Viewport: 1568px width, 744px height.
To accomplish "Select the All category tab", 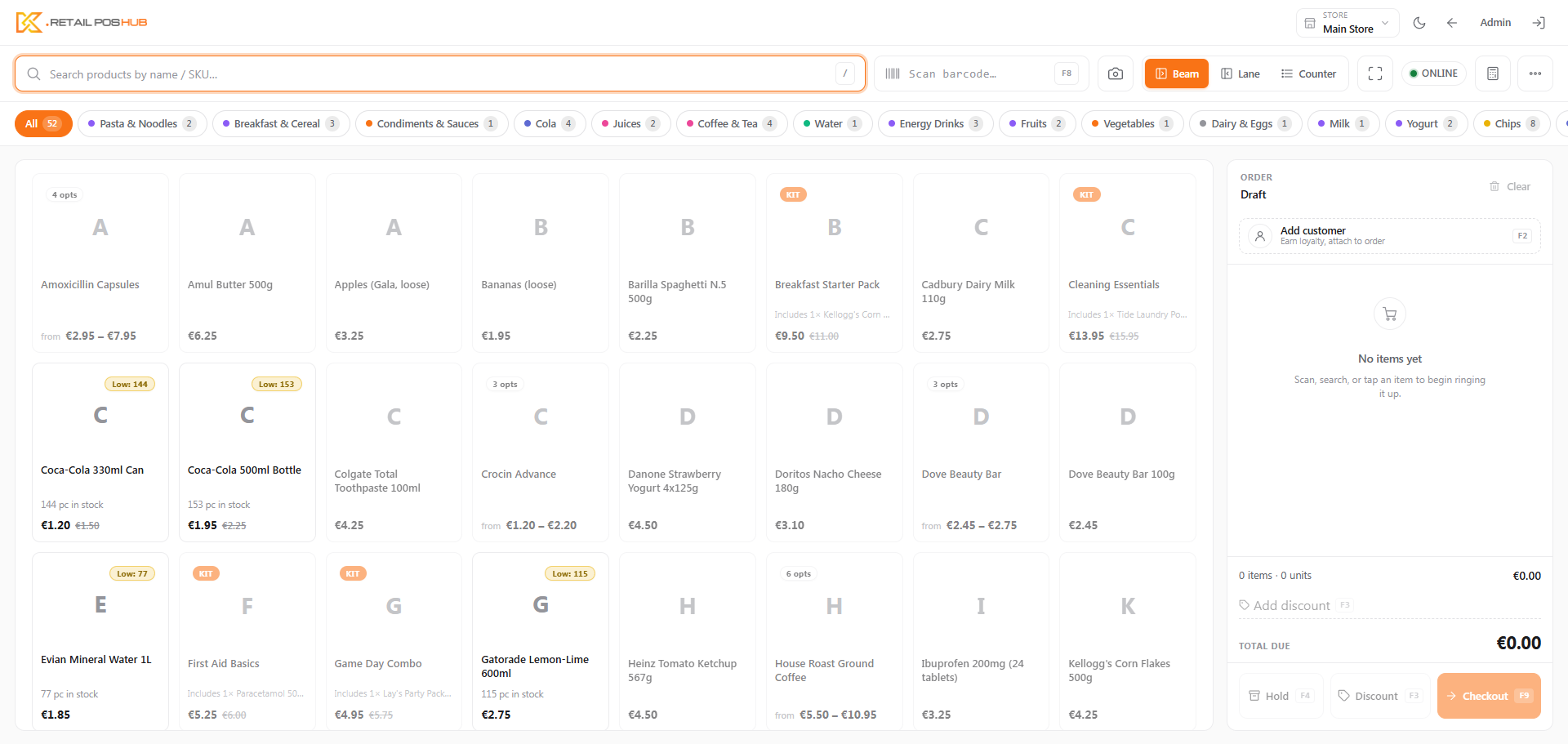I will 43,123.
